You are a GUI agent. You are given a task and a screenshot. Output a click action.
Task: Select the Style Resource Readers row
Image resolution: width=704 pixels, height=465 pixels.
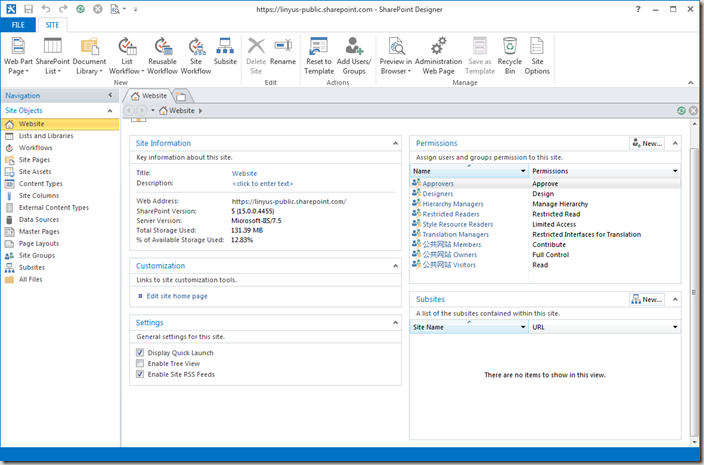click(x=545, y=224)
